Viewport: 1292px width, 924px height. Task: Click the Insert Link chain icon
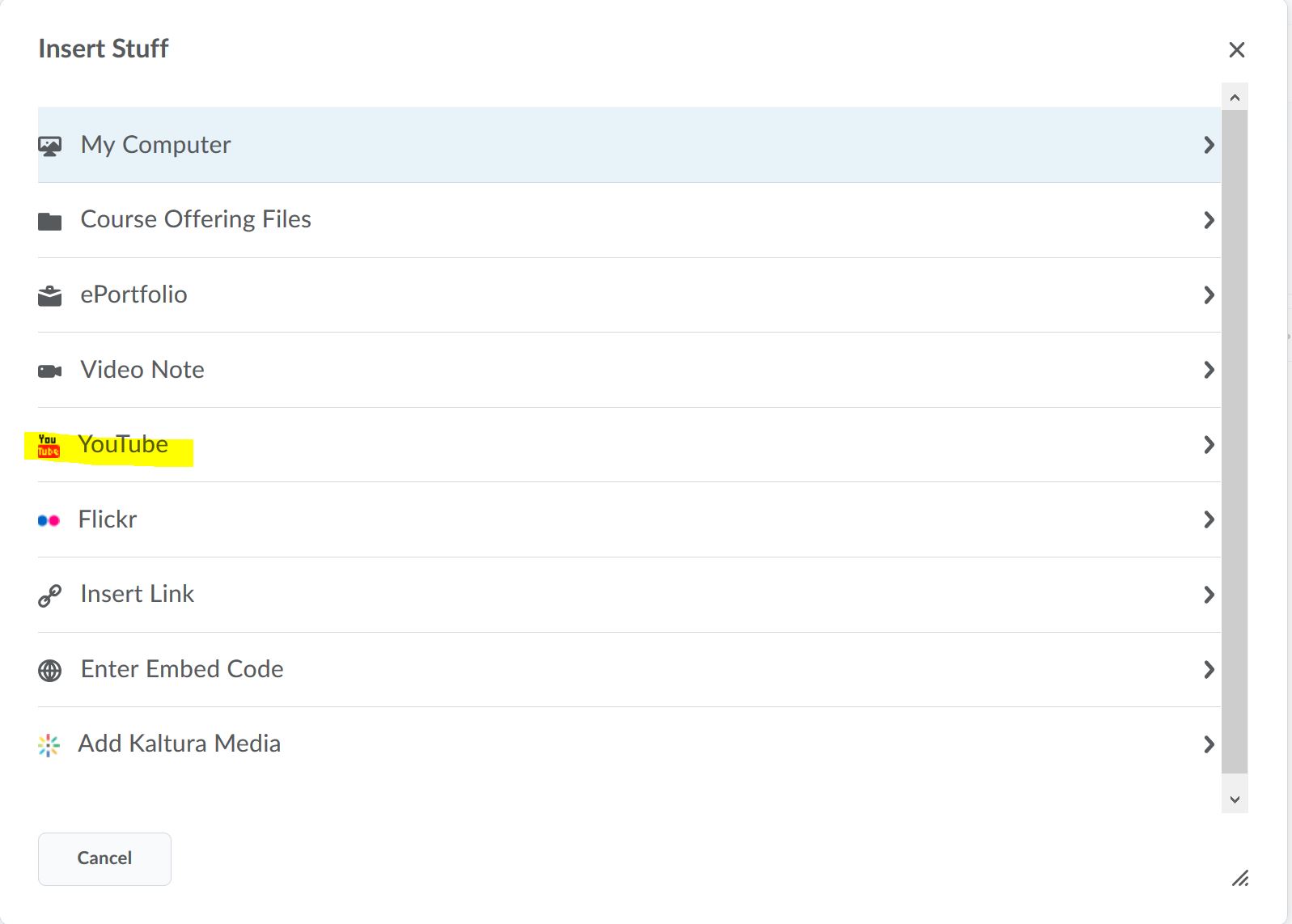(49, 596)
